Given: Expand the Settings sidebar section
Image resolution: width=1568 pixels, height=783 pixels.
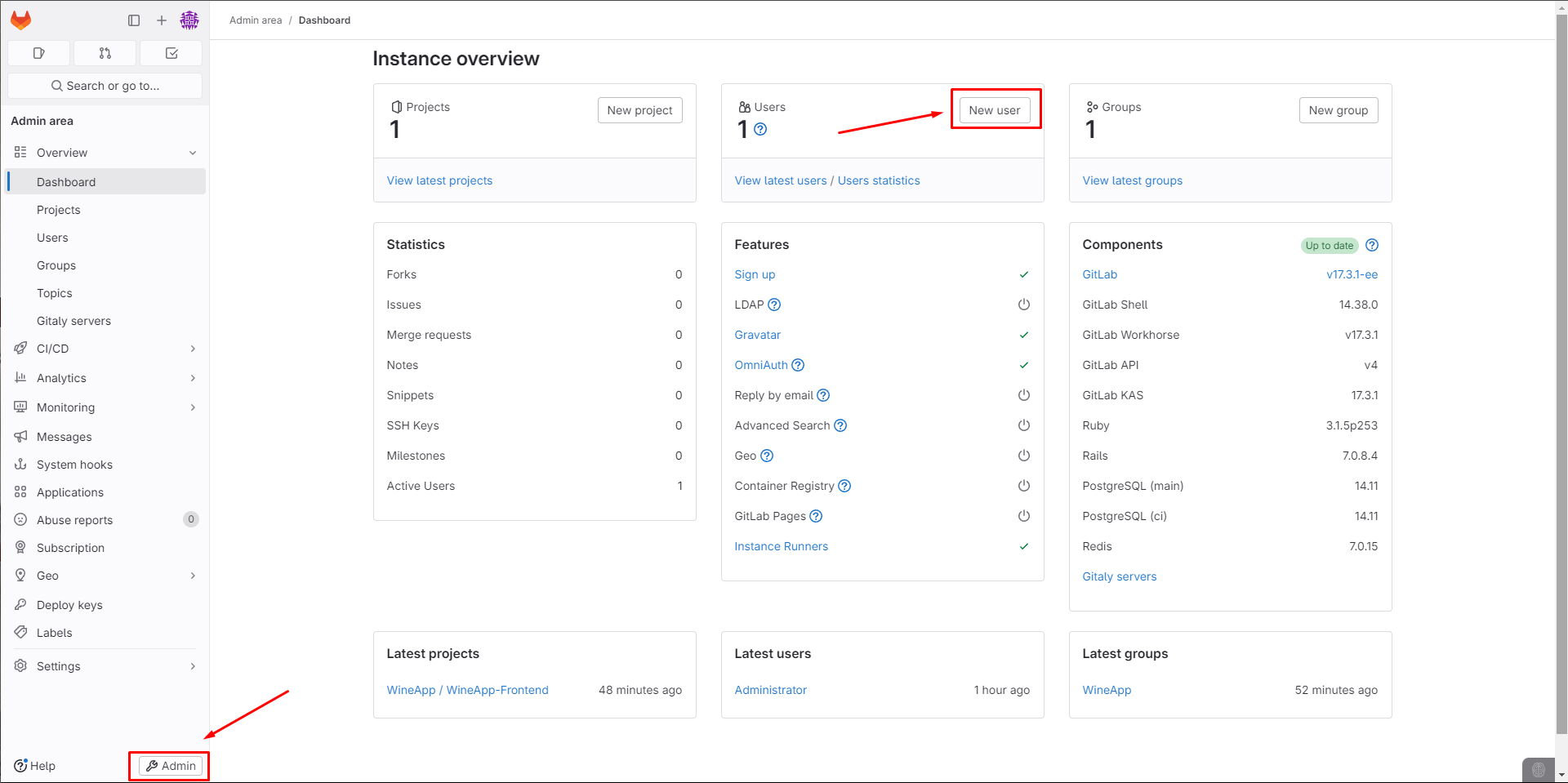Looking at the screenshot, I should 193,666.
